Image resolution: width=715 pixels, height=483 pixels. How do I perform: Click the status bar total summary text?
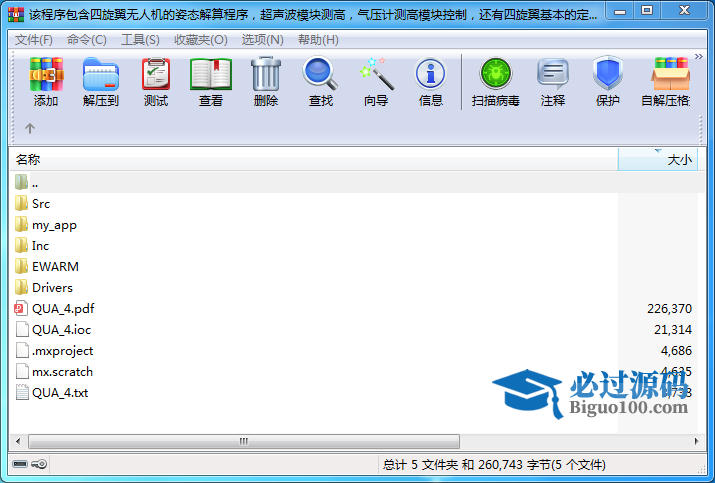pyautogui.click(x=494, y=465)
